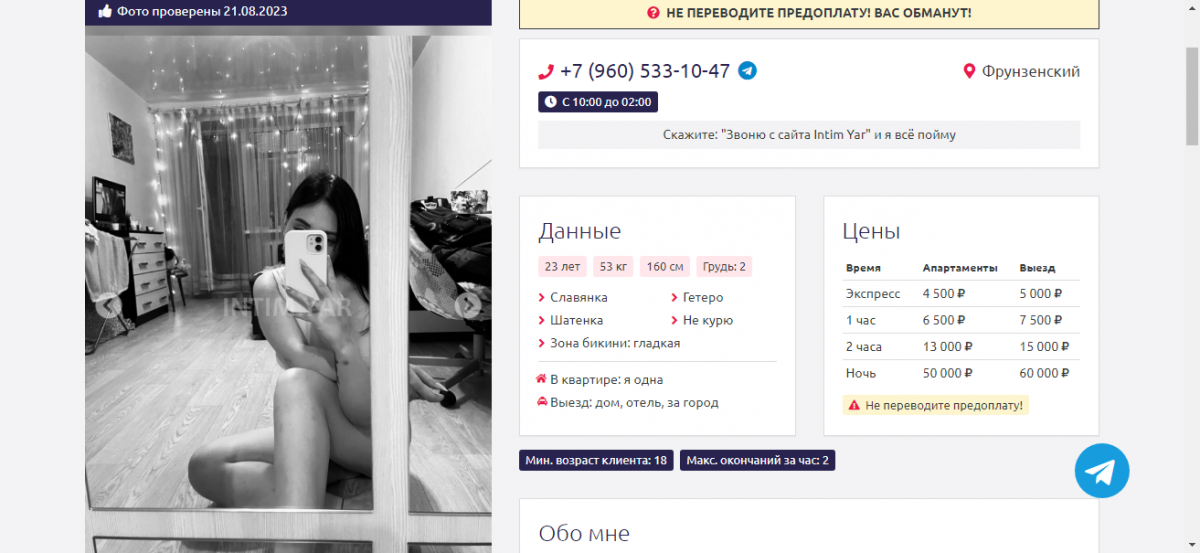Click the house icon next to В квартире
The width and height of the screenshot is (1200, 553).
541,379
